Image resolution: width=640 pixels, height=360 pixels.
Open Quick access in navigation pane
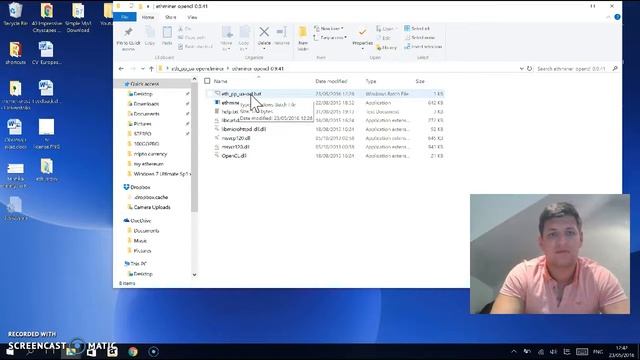click(x=144, y=84)
